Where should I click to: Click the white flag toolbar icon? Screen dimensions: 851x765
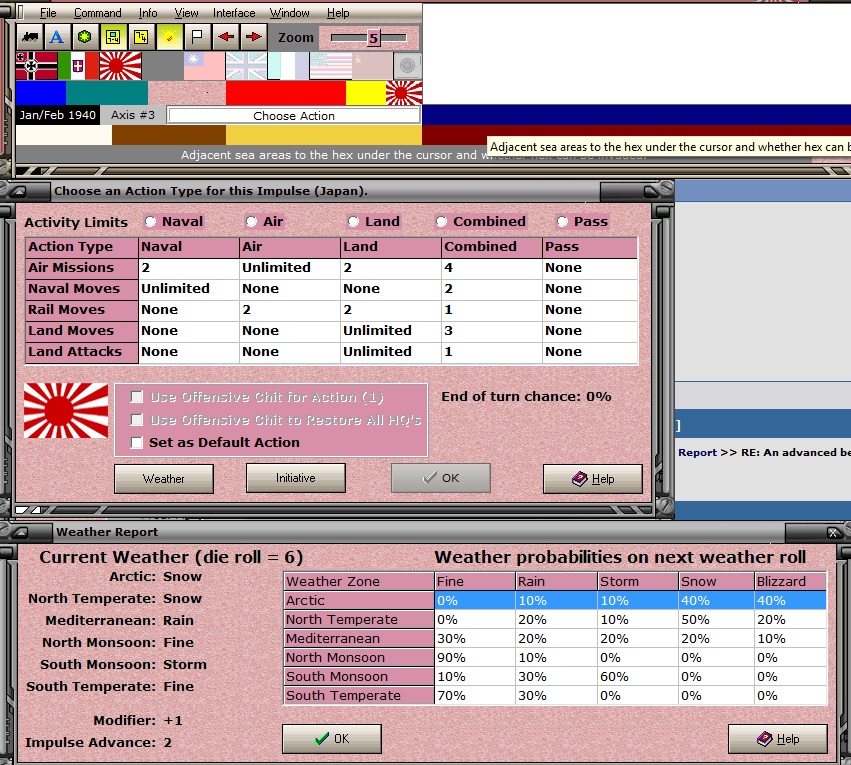[197, 37]
